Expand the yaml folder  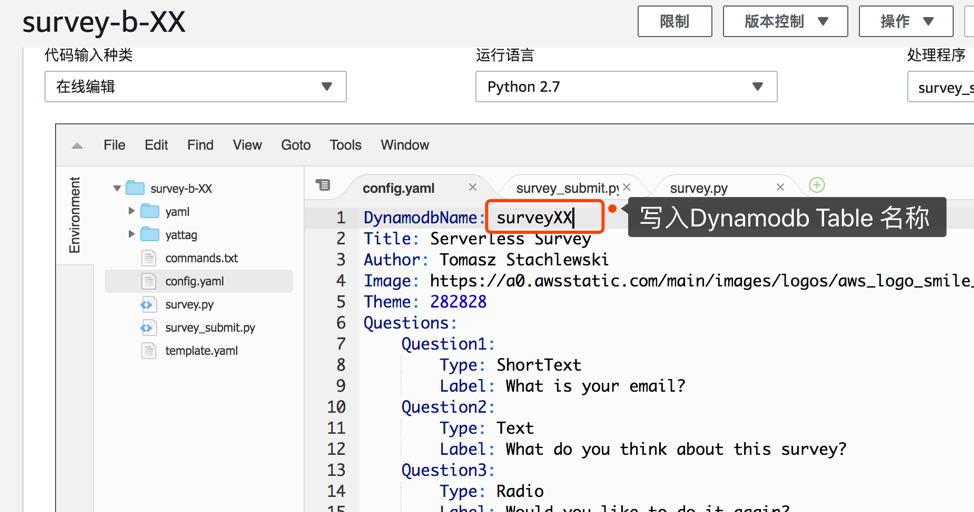(x=132, y=211)
